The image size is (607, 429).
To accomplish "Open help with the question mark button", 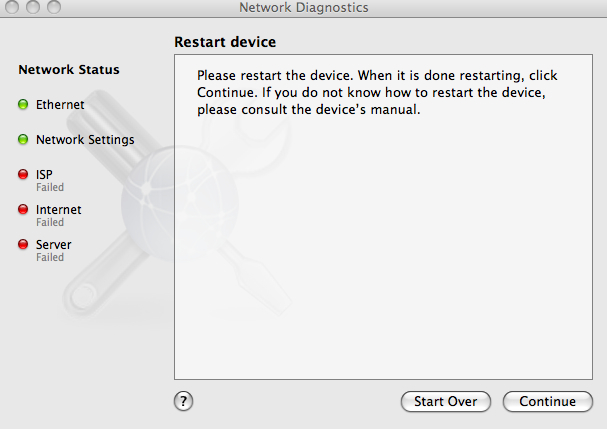I will (x=183, y=401).
